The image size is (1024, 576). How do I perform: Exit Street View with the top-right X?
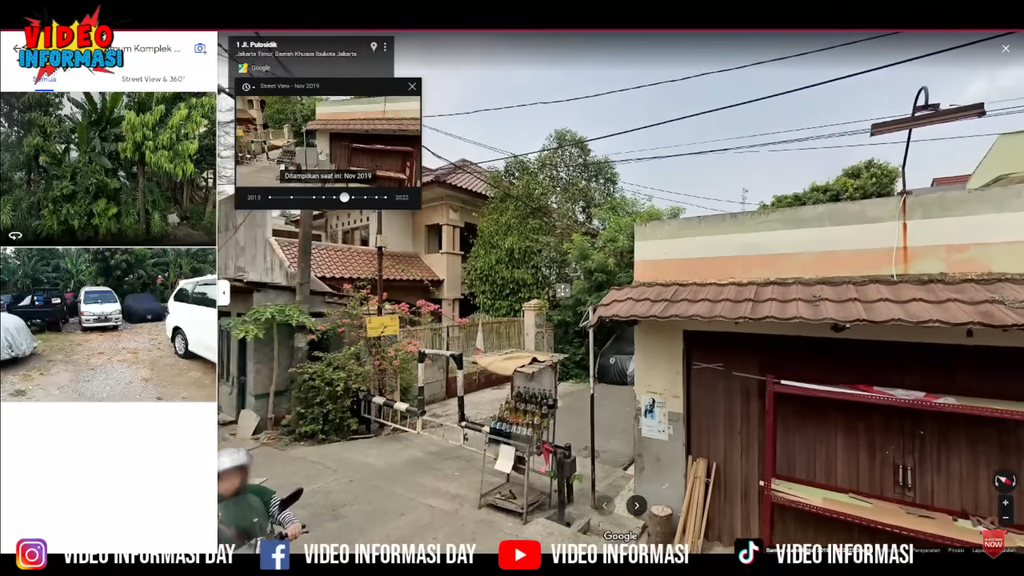tap(1006, 48)
